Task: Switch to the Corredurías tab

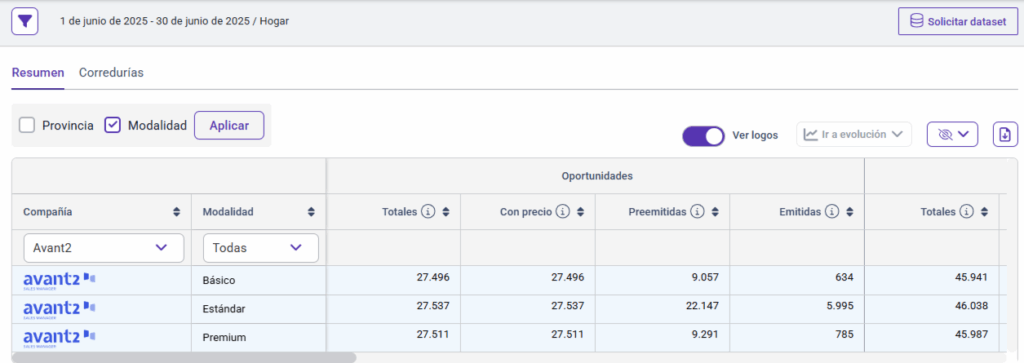Action: (111, 72)
